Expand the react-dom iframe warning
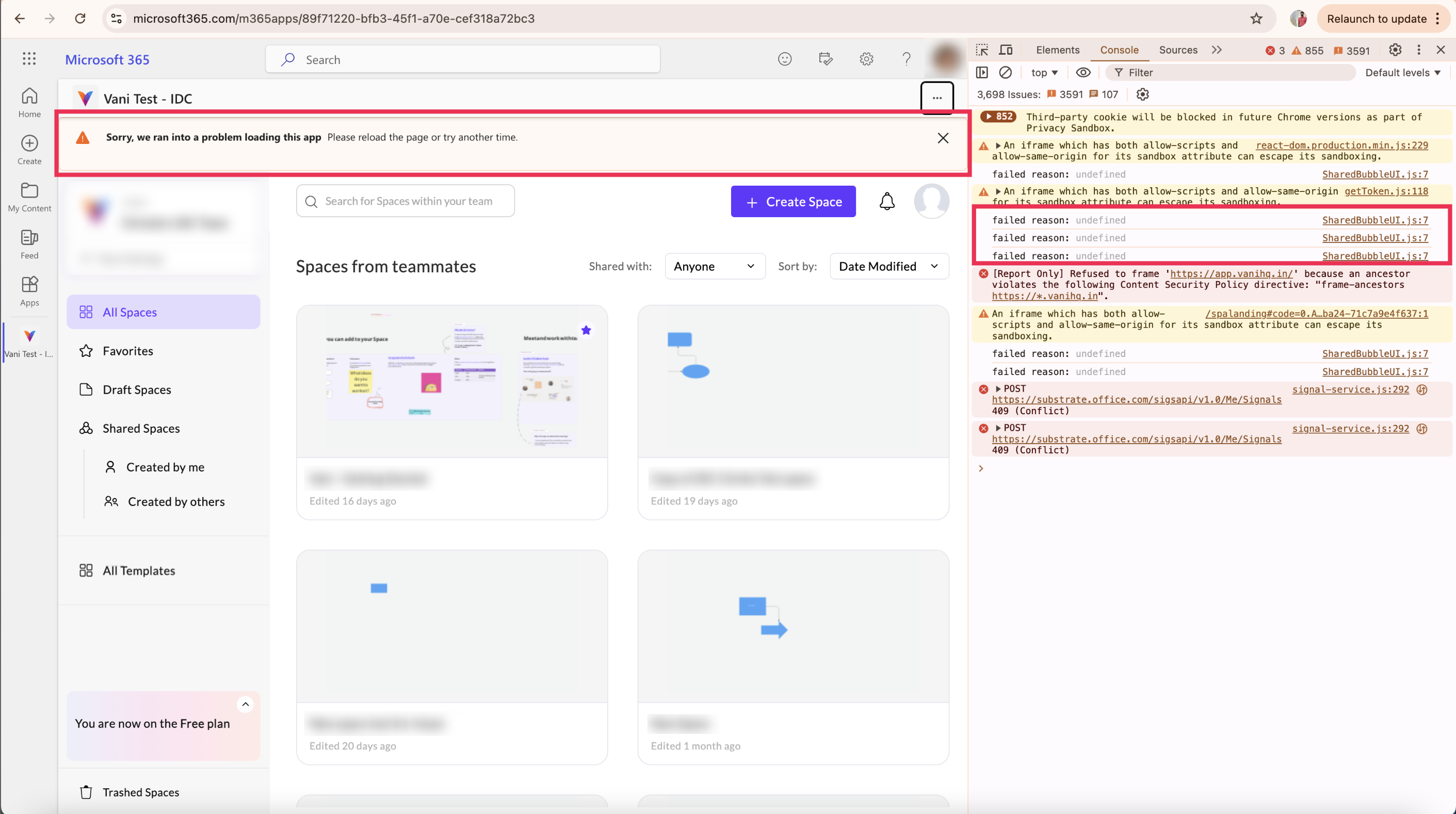1456x814 pixels. pos(998,145)
